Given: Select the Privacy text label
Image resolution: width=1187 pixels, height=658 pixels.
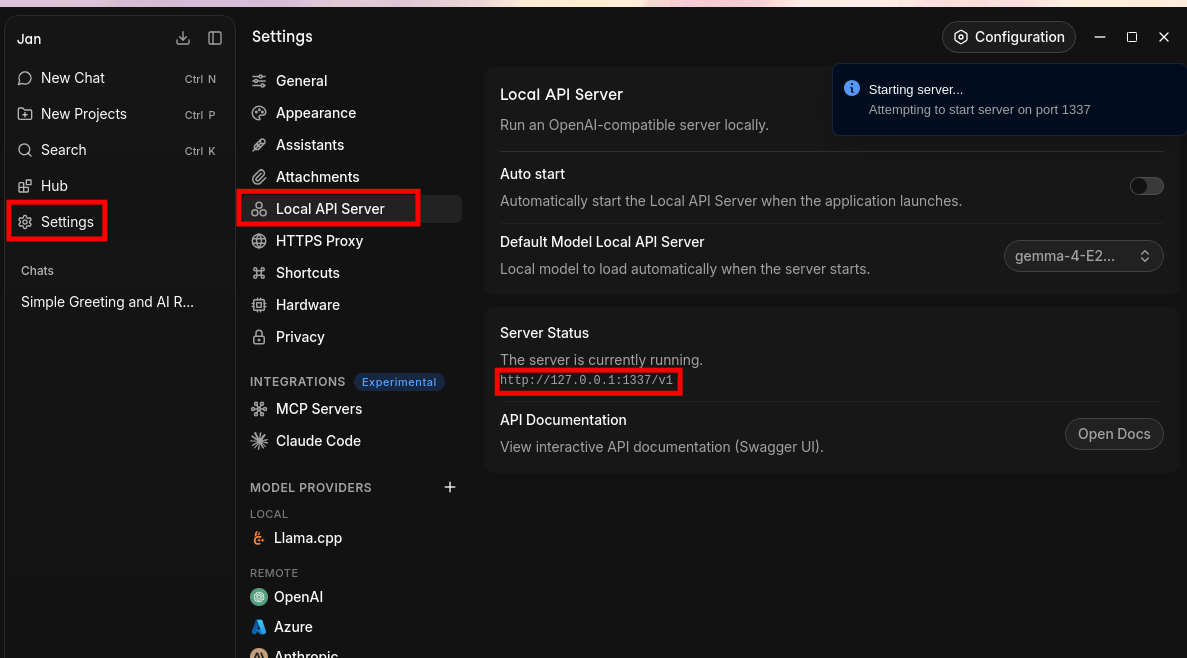Looking at the screenshot, I should (x=300, y=337).
